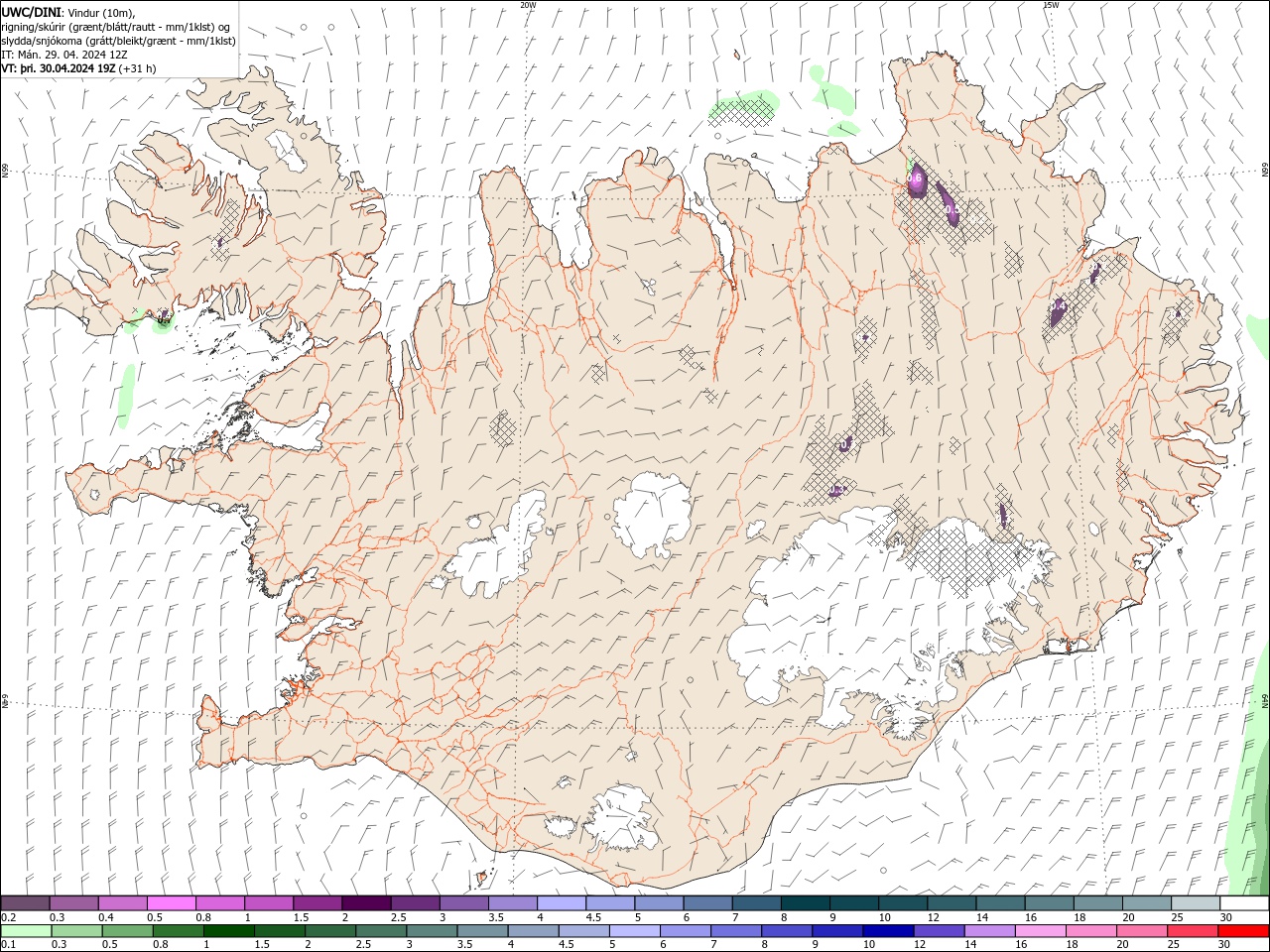Image resolution: width=1270 pixels, height=952 pixels.
Task: Click the '0.1' value label under the lower legend
Action: (8, 945)
